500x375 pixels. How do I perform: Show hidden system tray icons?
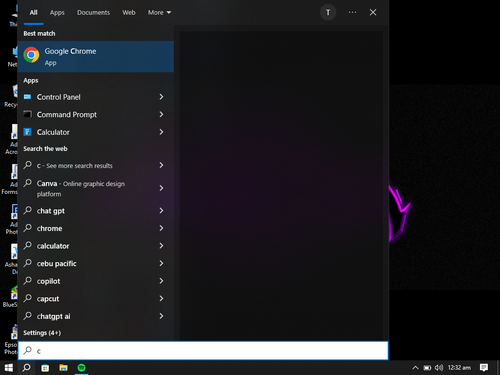[415, 368]
